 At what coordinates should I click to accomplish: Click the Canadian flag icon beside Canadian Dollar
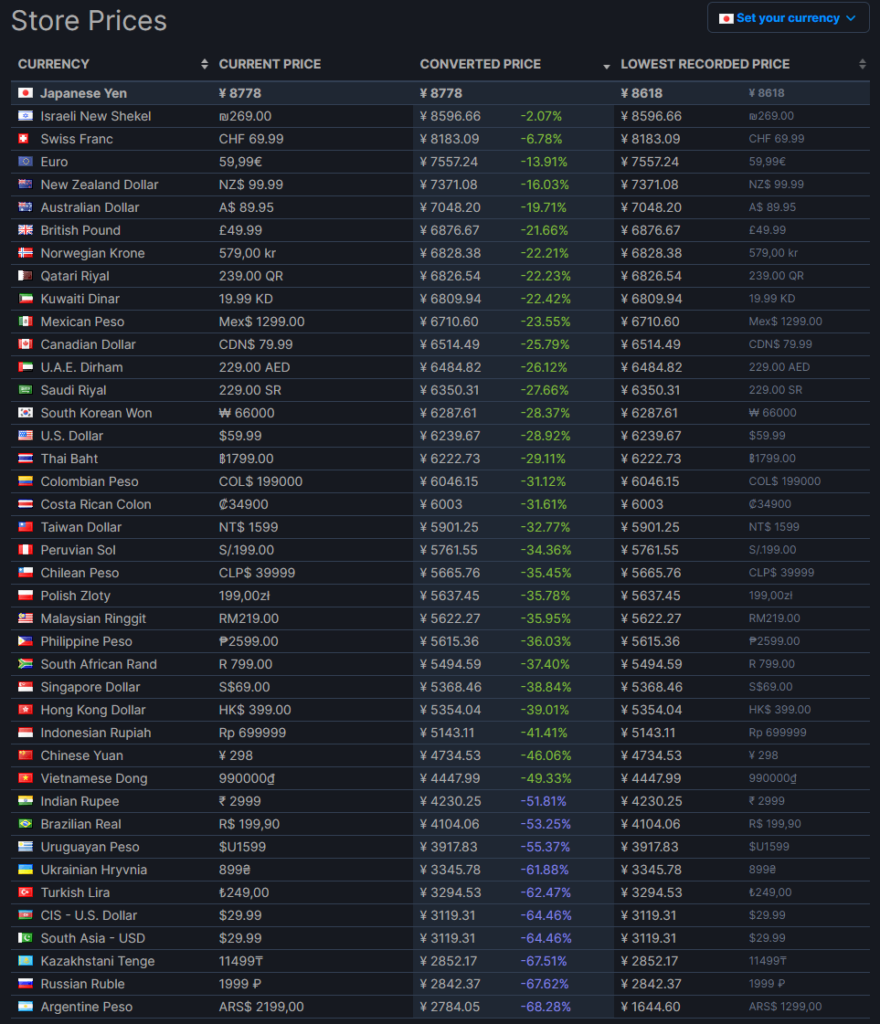click(26, 344)
